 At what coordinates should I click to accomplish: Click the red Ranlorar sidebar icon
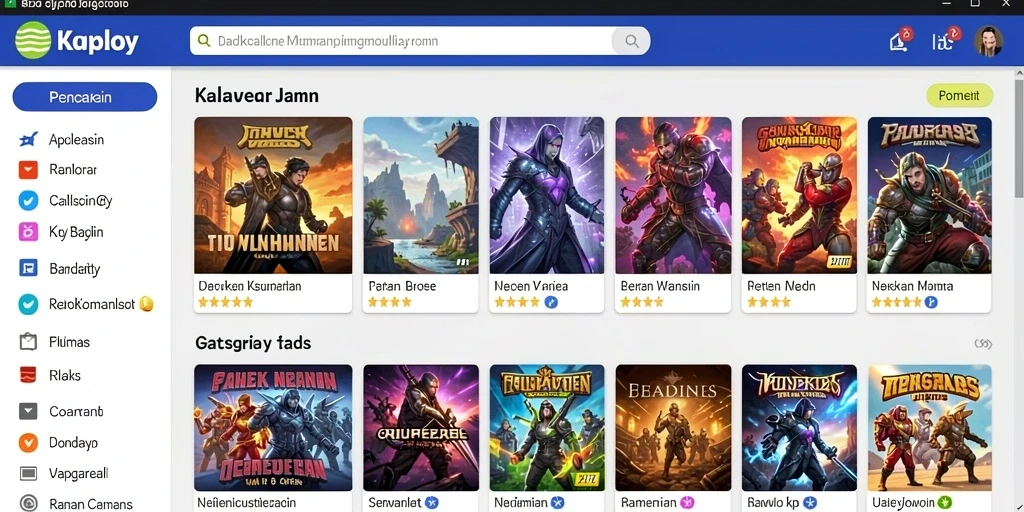pyautogui.click(x=28, y=170)
